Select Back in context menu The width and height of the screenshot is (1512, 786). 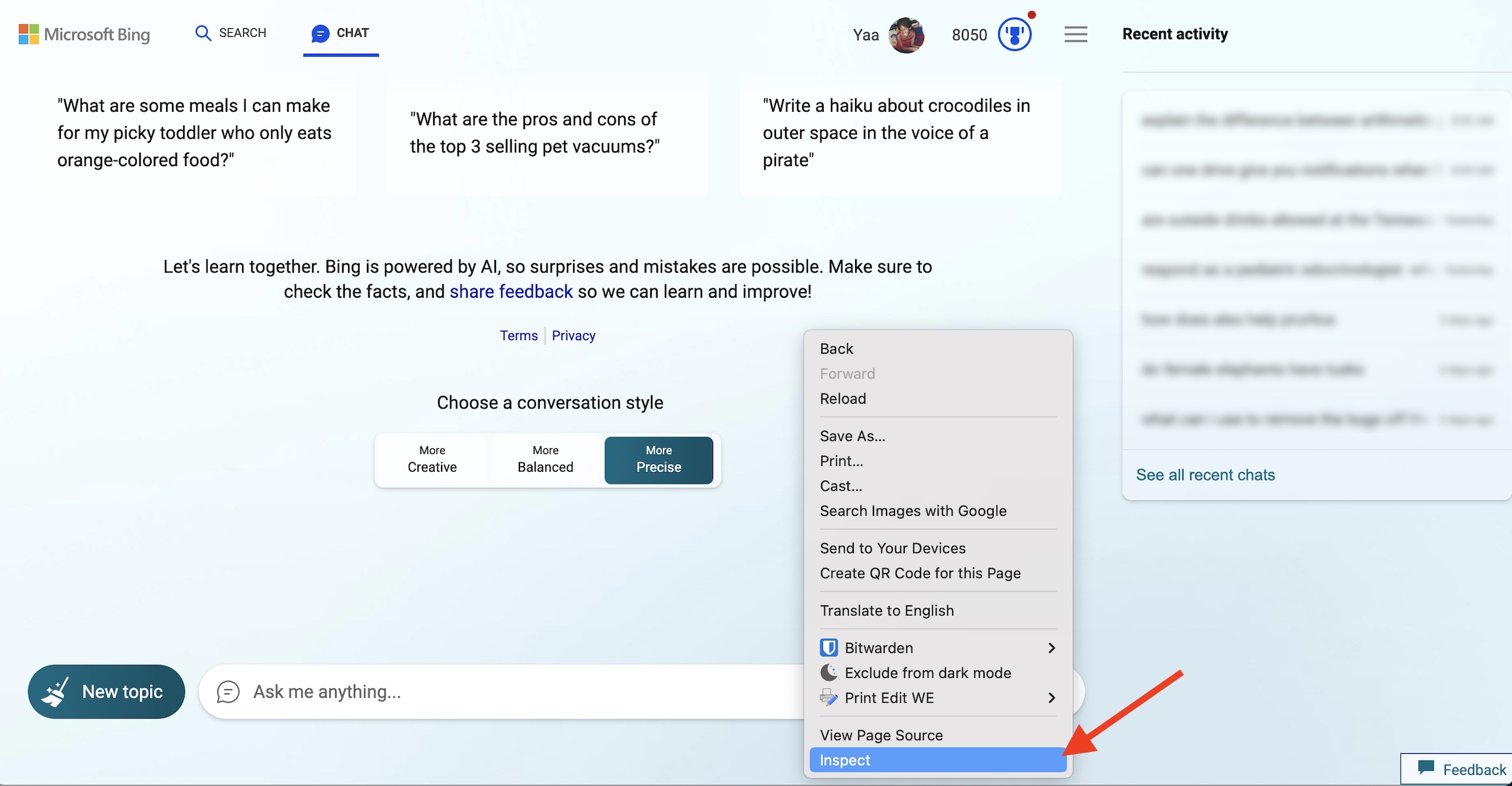click(x=938, y=348)
